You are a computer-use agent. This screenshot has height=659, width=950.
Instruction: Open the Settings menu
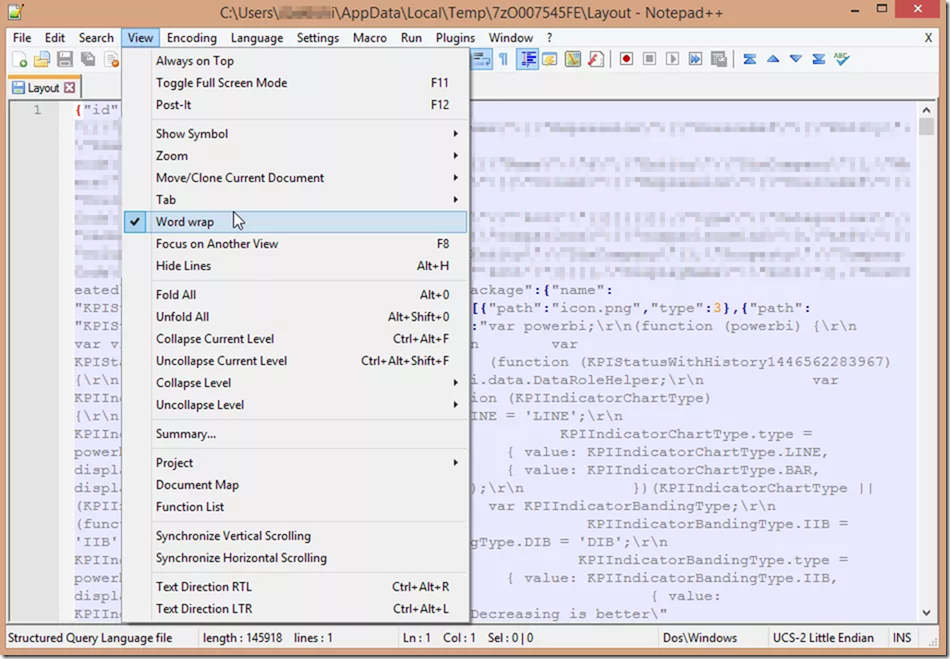[x=317, y=38]
